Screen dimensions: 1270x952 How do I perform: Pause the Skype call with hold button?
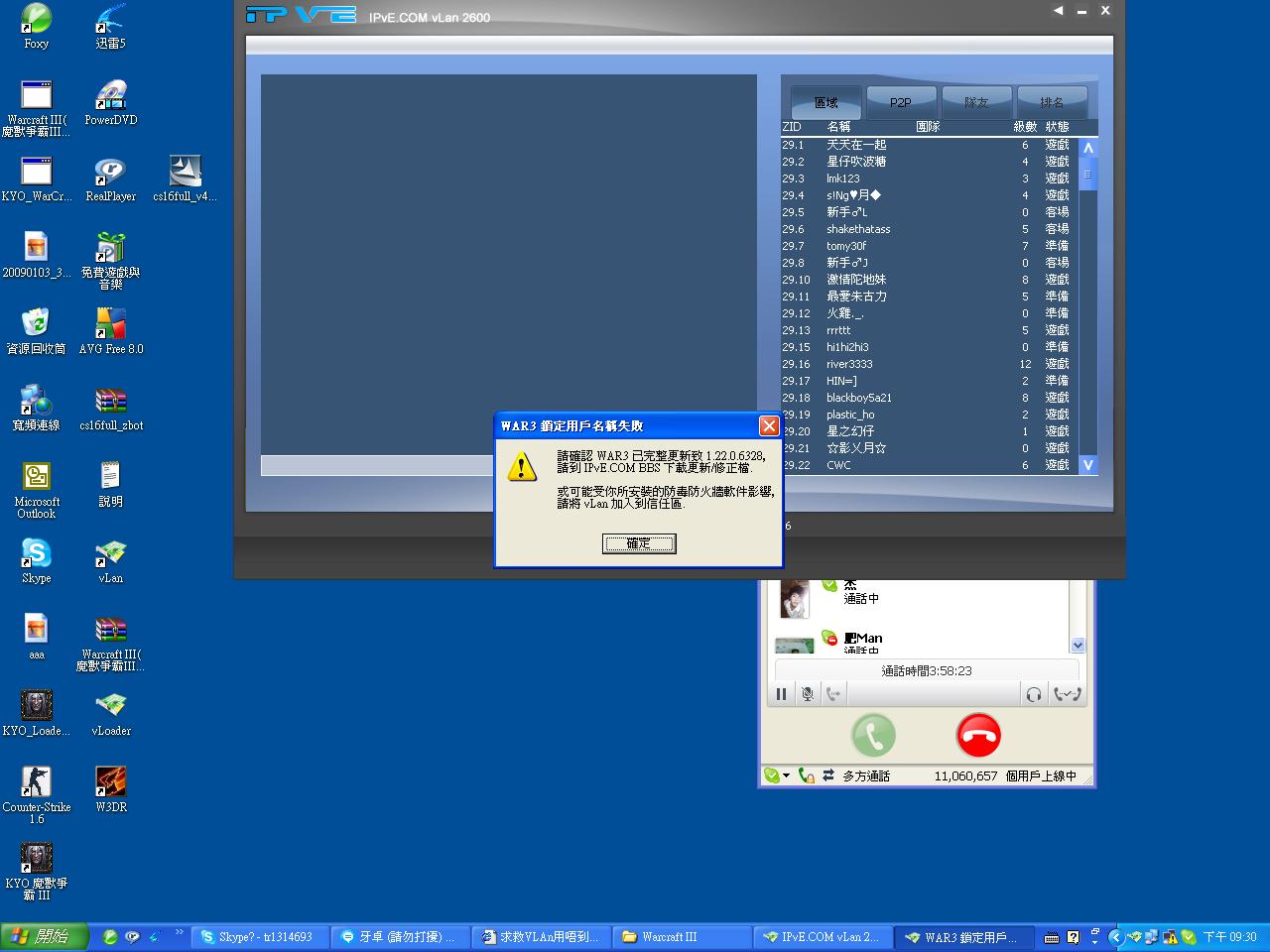(x=781, y=694)
